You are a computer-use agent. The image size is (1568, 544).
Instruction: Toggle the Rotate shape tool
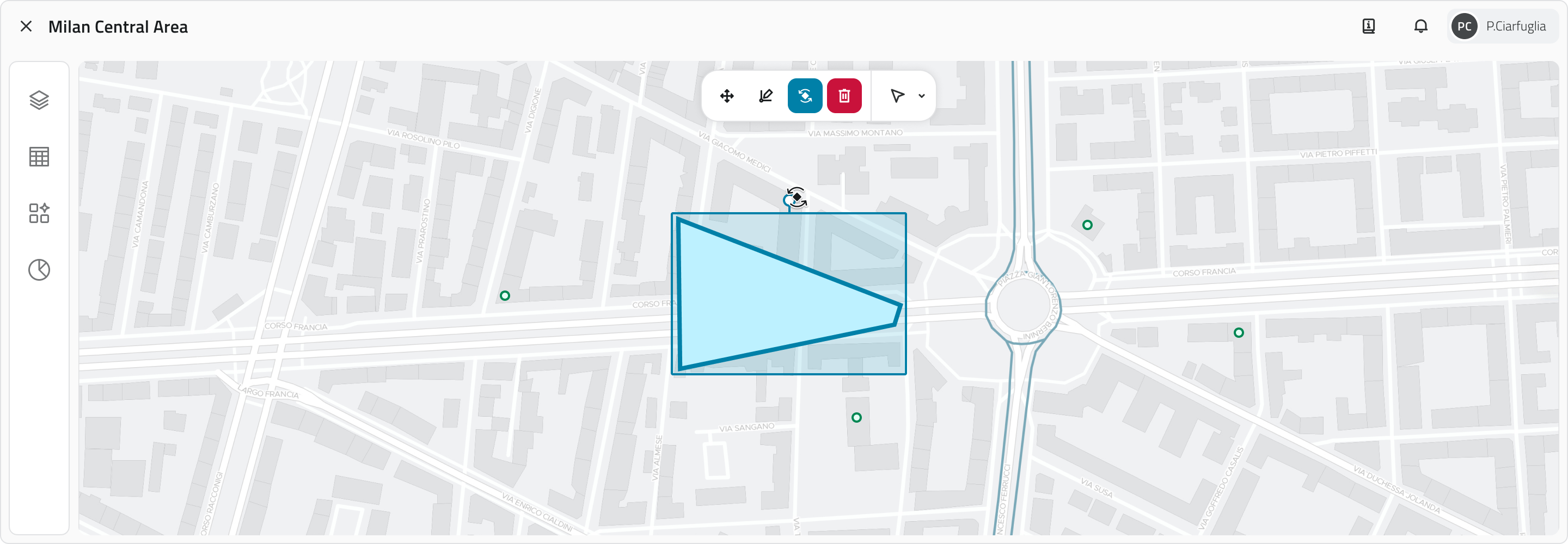(x=805, y=96)
